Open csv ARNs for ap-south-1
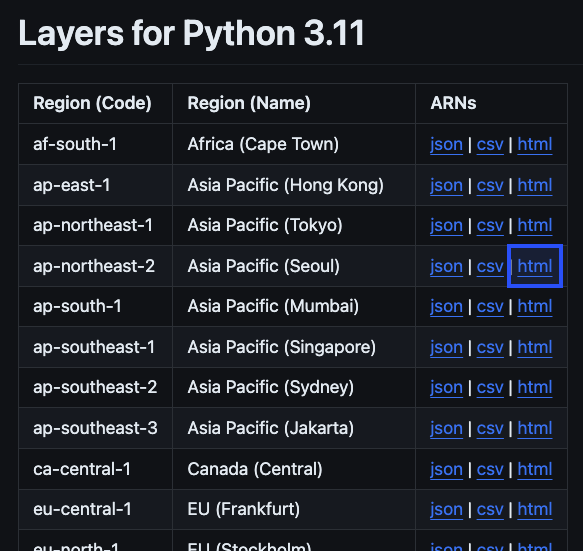Viewport: 583px width, 551px height. [490, 306]
